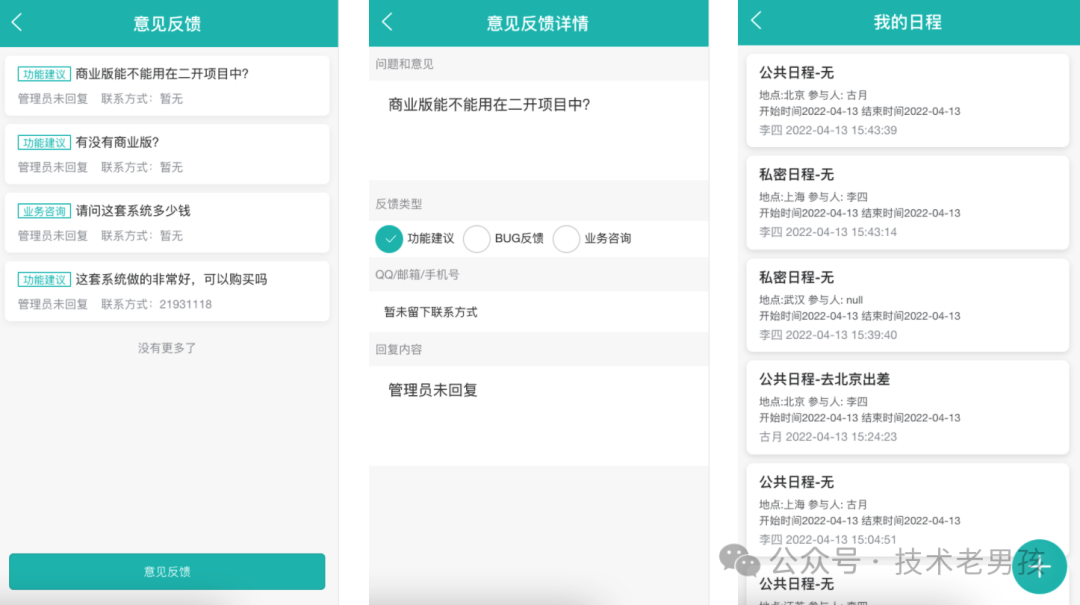Click the WeChat logo in watermark

740,561
